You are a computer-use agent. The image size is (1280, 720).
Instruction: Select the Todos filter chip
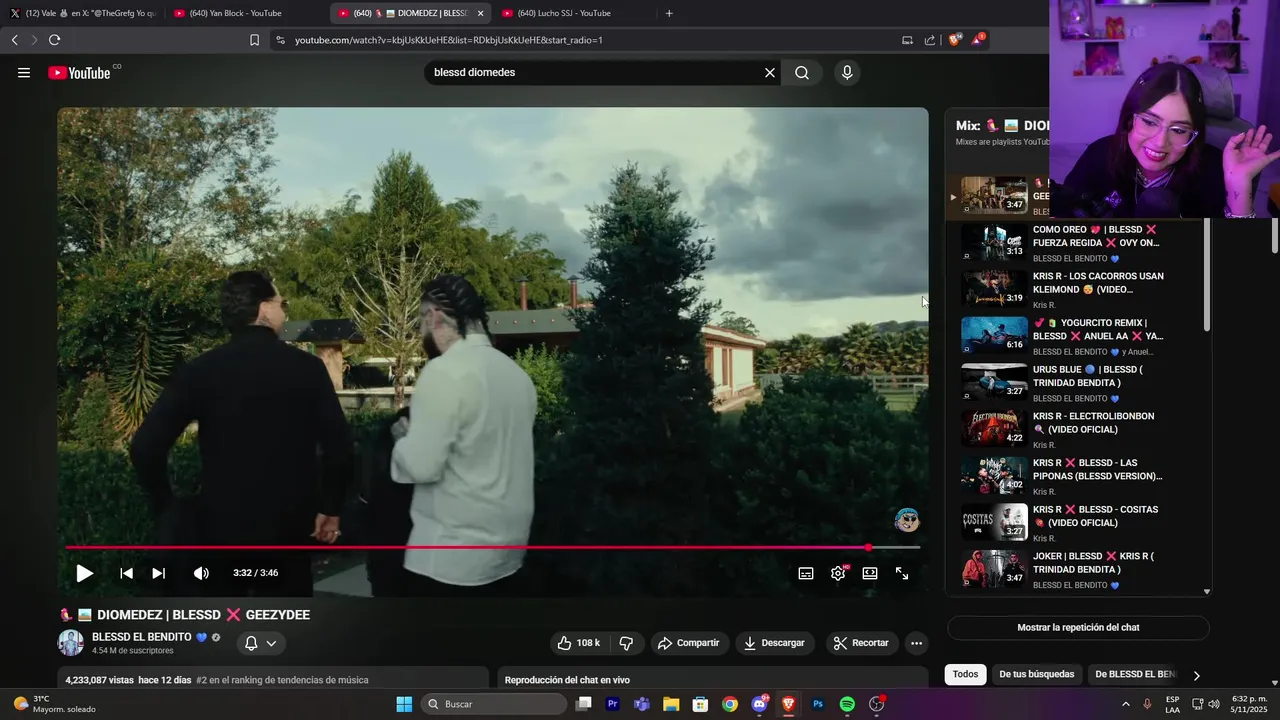[965, 674]
